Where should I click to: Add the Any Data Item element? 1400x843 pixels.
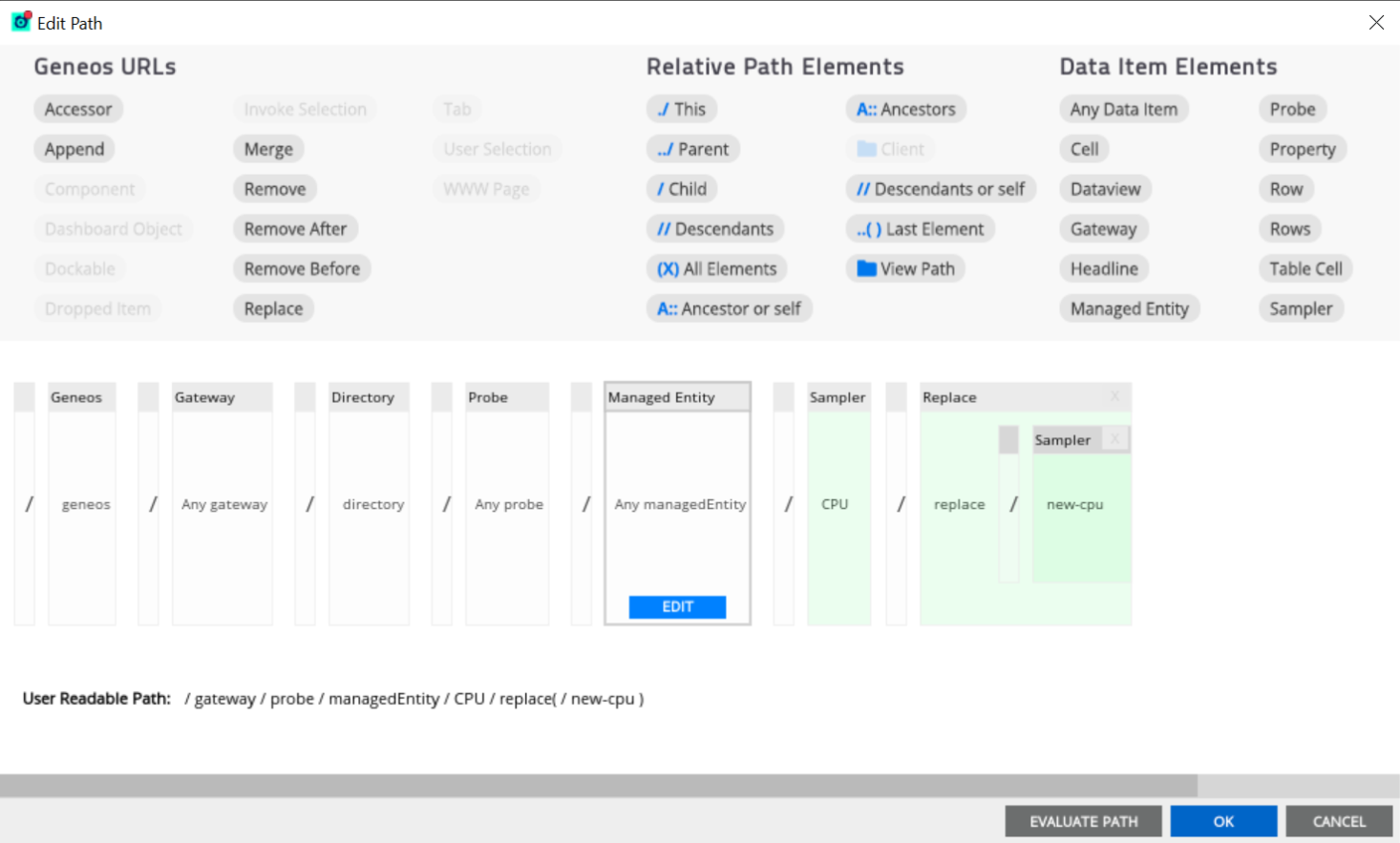pyautogui.click(x=1124, y=109)
